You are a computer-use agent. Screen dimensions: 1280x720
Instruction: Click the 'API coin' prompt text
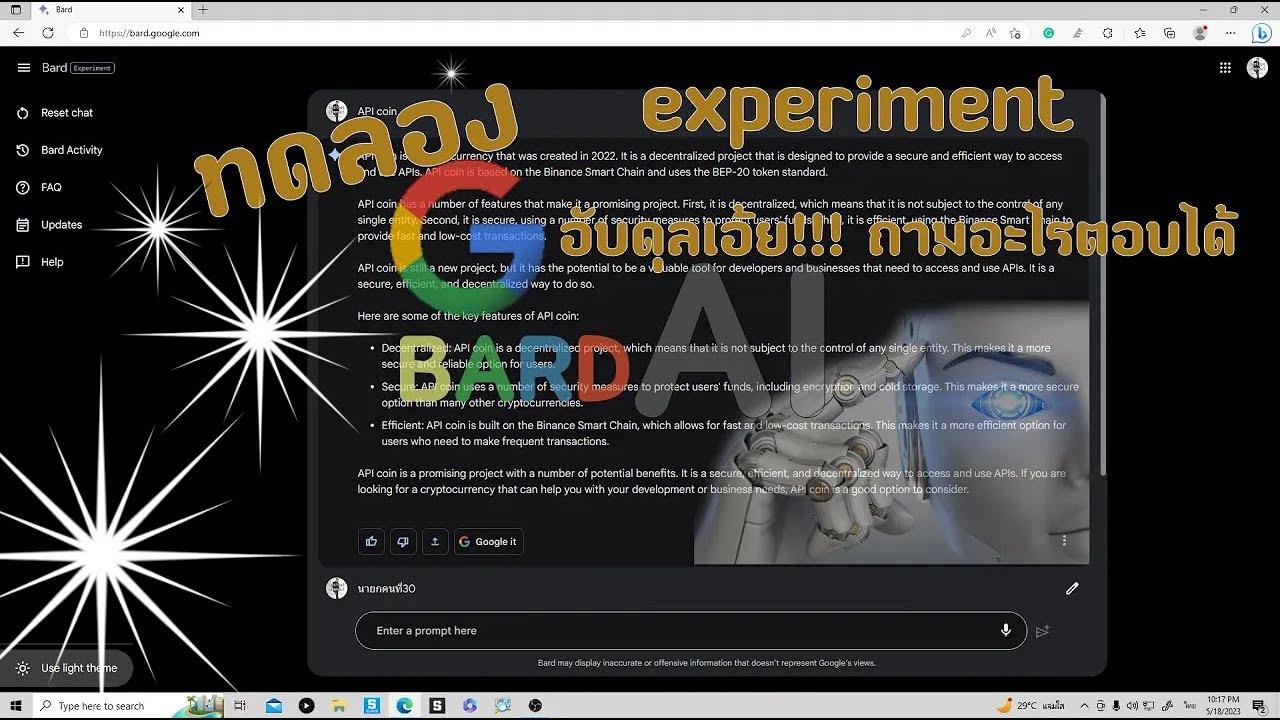pos(377,112)
